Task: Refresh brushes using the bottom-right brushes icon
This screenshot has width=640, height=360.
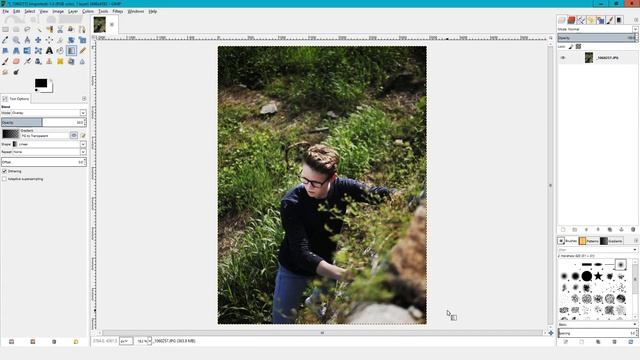Action: click(631, 342)
